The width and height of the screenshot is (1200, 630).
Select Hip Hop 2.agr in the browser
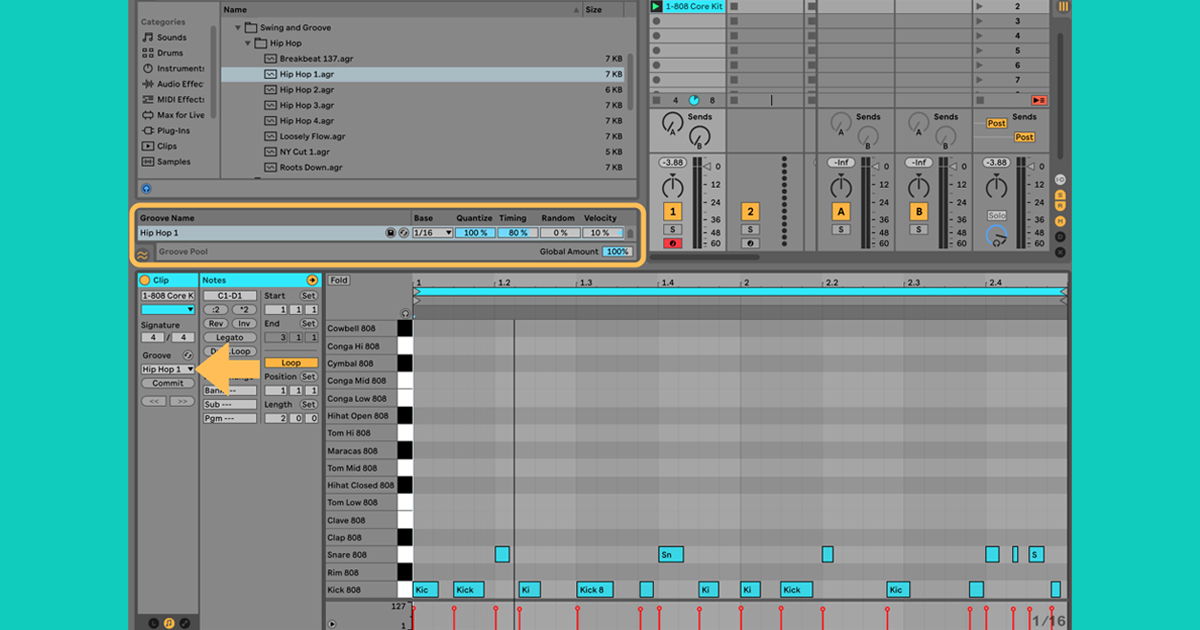[307, 90]
